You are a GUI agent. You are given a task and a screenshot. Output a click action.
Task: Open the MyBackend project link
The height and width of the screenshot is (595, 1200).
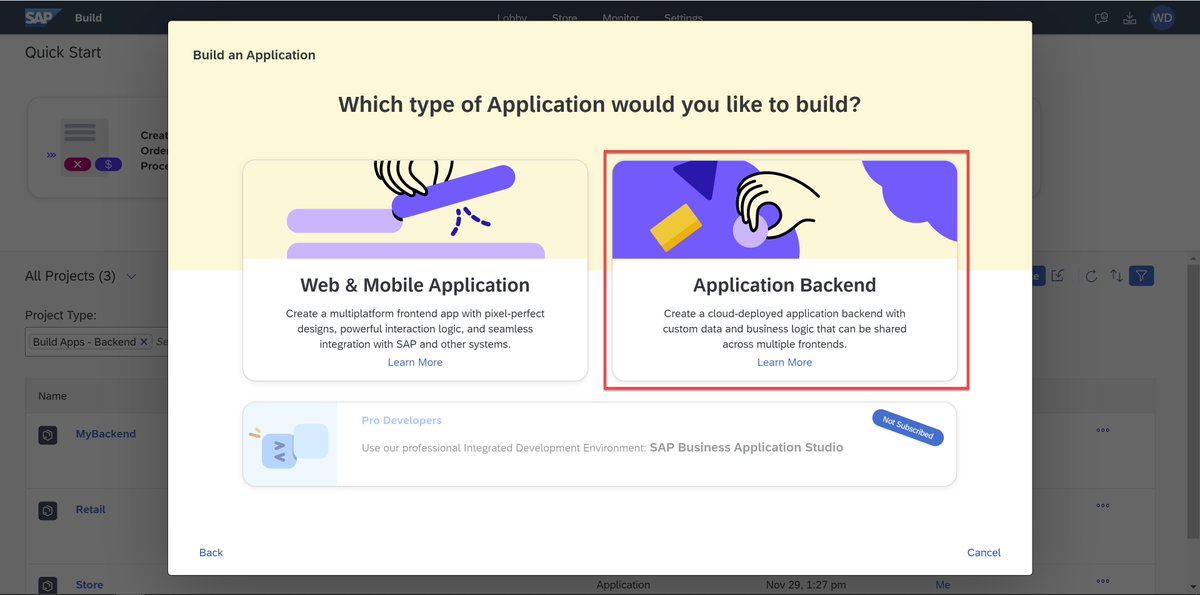click(106, 434)
